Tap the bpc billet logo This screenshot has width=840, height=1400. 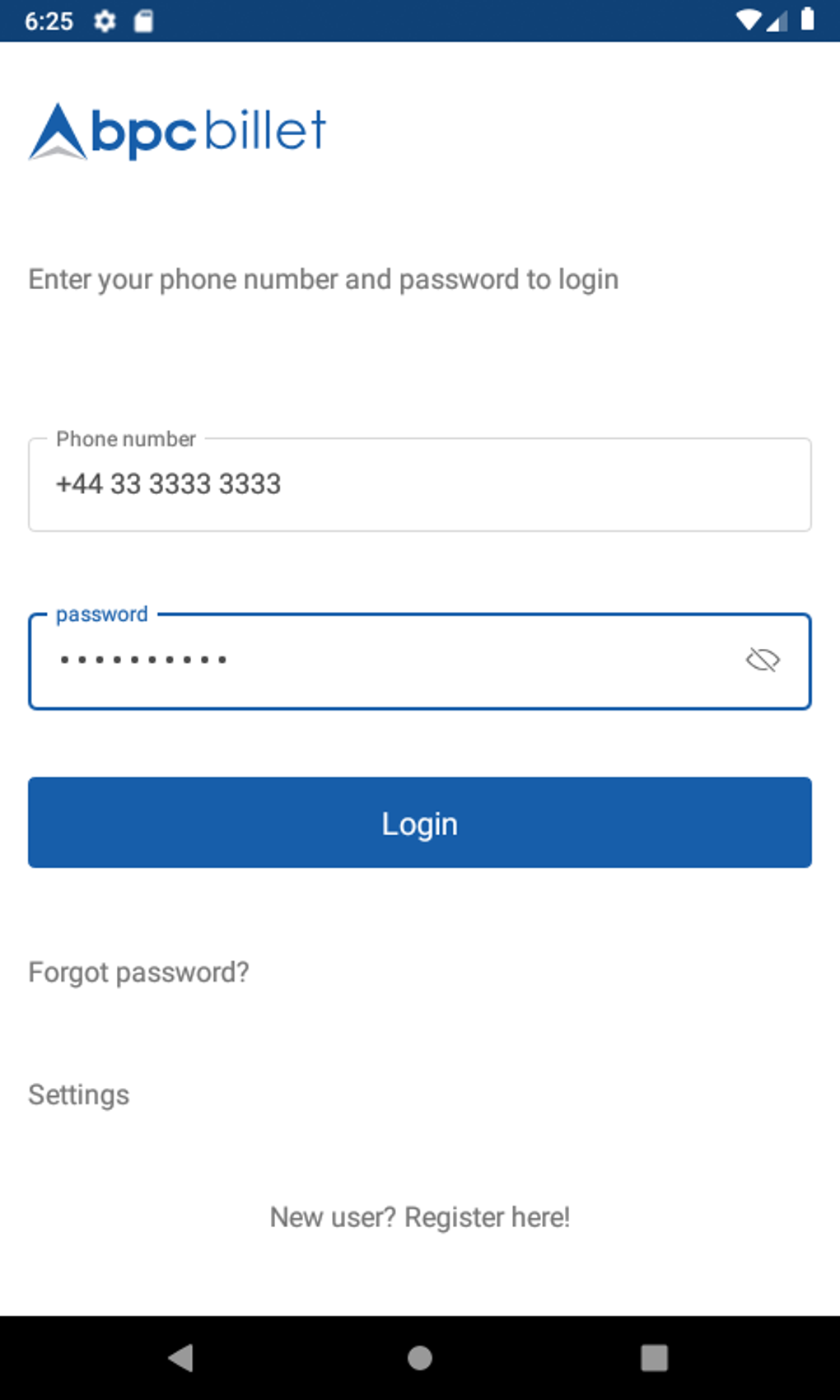[178, 132]
